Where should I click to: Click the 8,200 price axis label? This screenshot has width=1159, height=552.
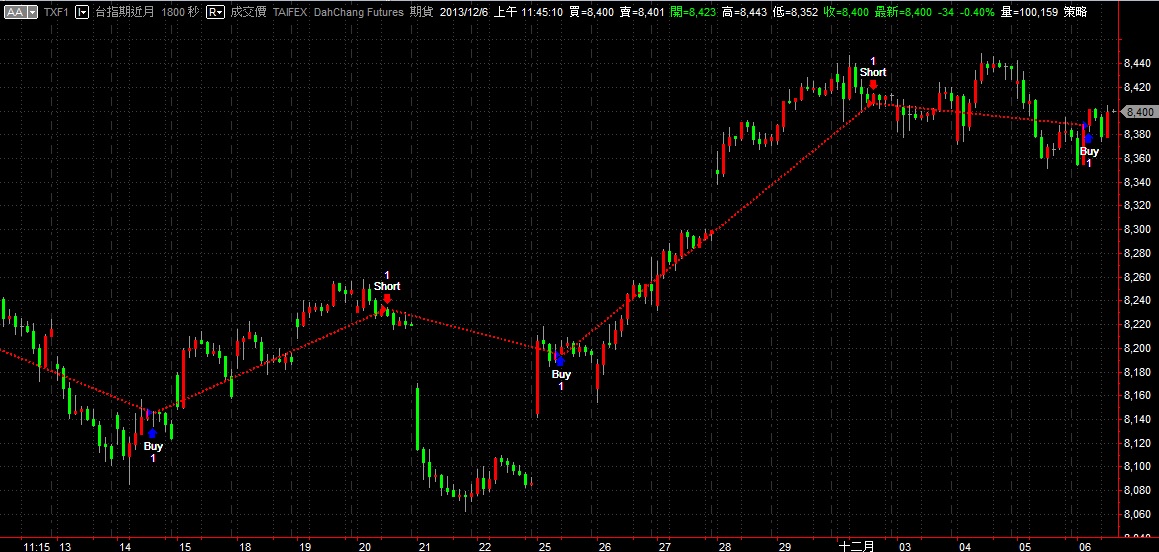click(1138, 348)
